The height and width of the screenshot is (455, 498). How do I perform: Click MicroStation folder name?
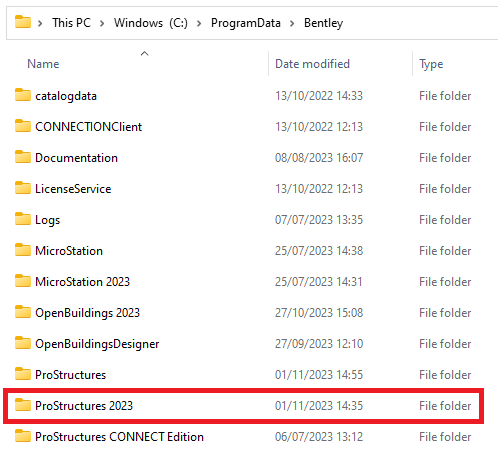[69, 251]
